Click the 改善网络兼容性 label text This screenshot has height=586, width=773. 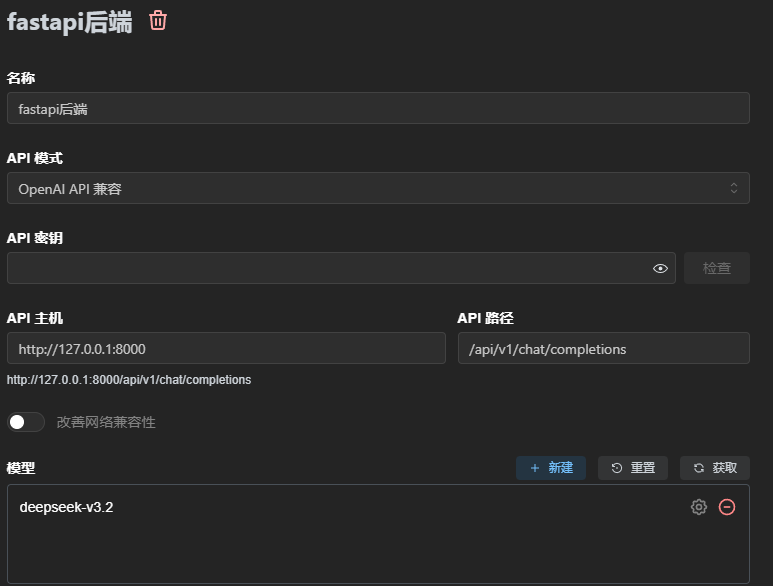coord(106,422)
